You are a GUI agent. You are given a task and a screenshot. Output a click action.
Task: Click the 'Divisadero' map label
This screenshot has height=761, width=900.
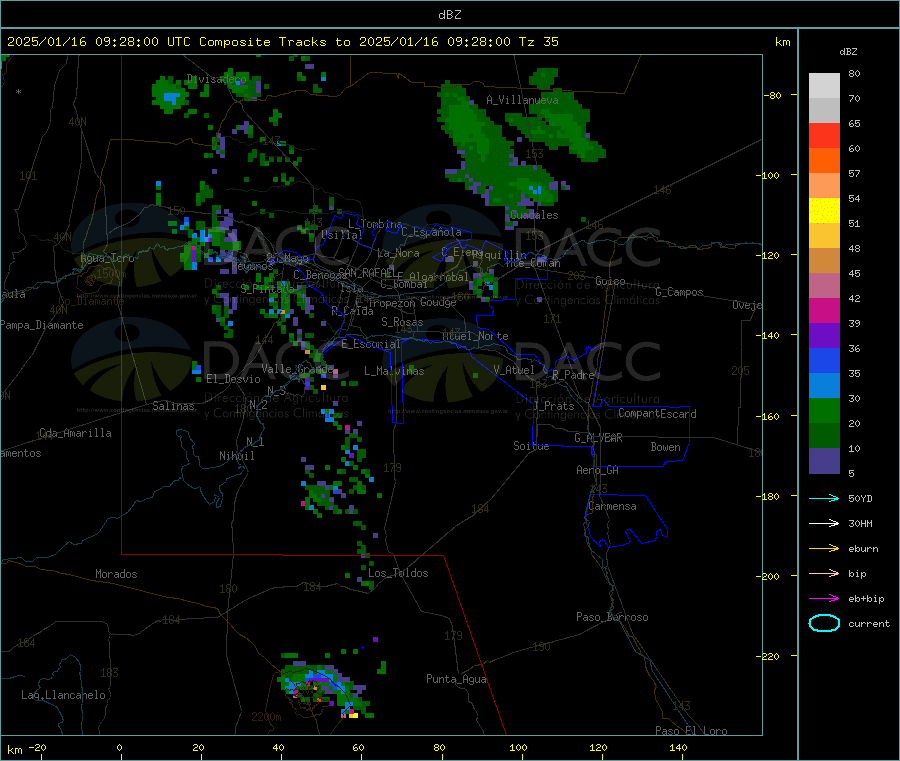click(x=216, y=79)
